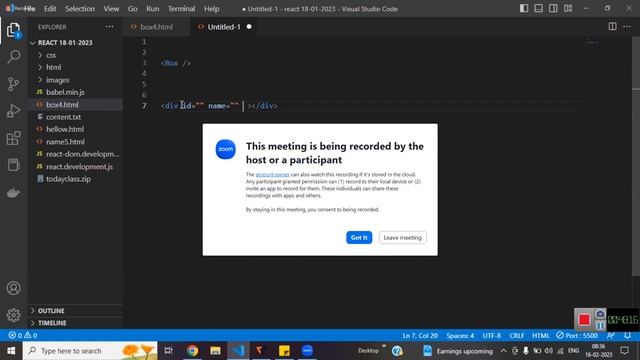Click the Zoom logo in the dialog
640x360 pixels.
point(226,149)
